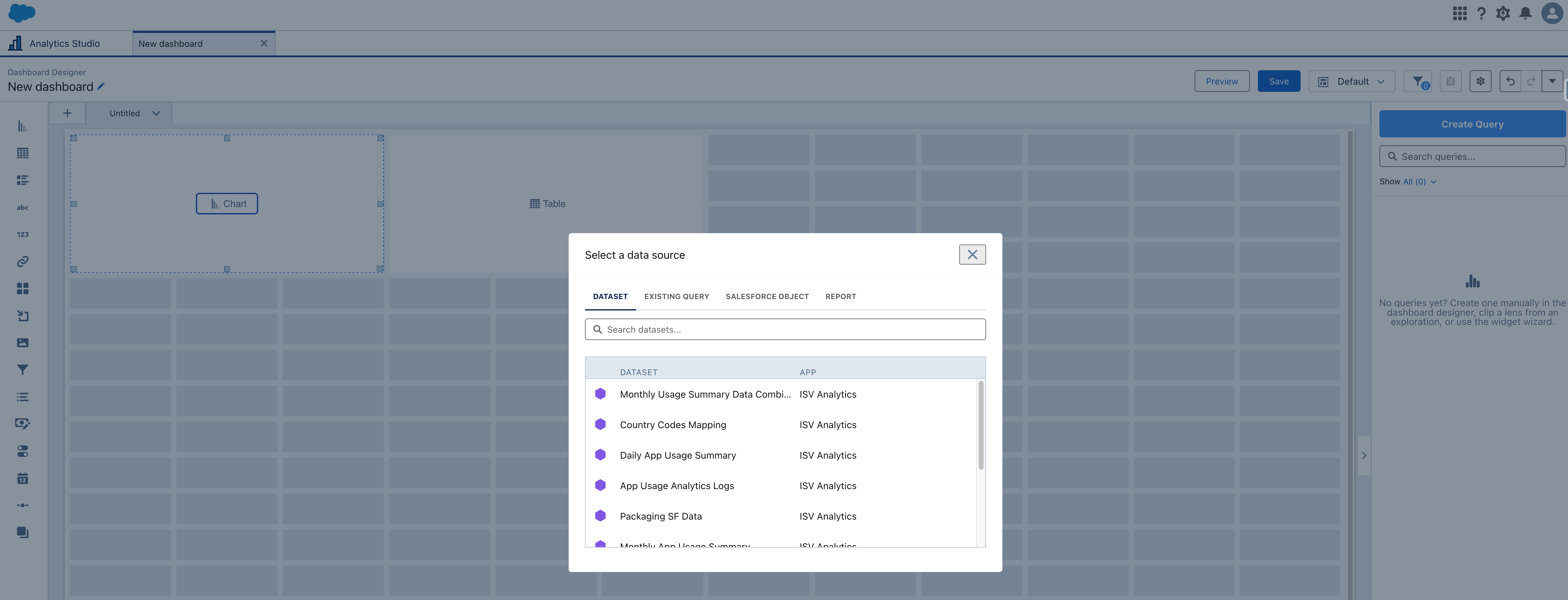The image size is (1568, 600).
Task: Open the Help question mark icon
Action: click(x=1481, y=13)
